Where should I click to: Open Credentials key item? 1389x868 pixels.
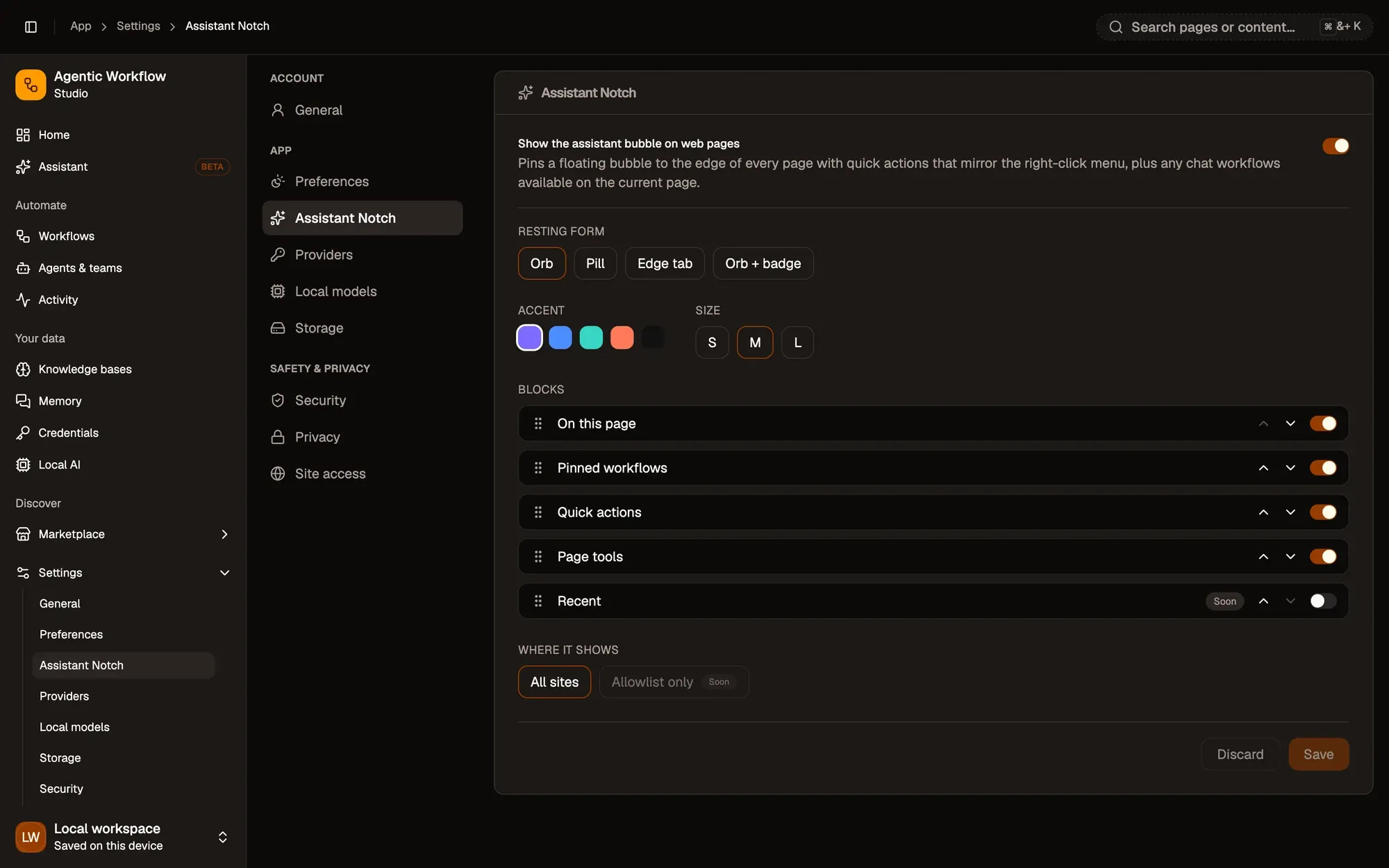pyautogui.click(x=123, y=433)
